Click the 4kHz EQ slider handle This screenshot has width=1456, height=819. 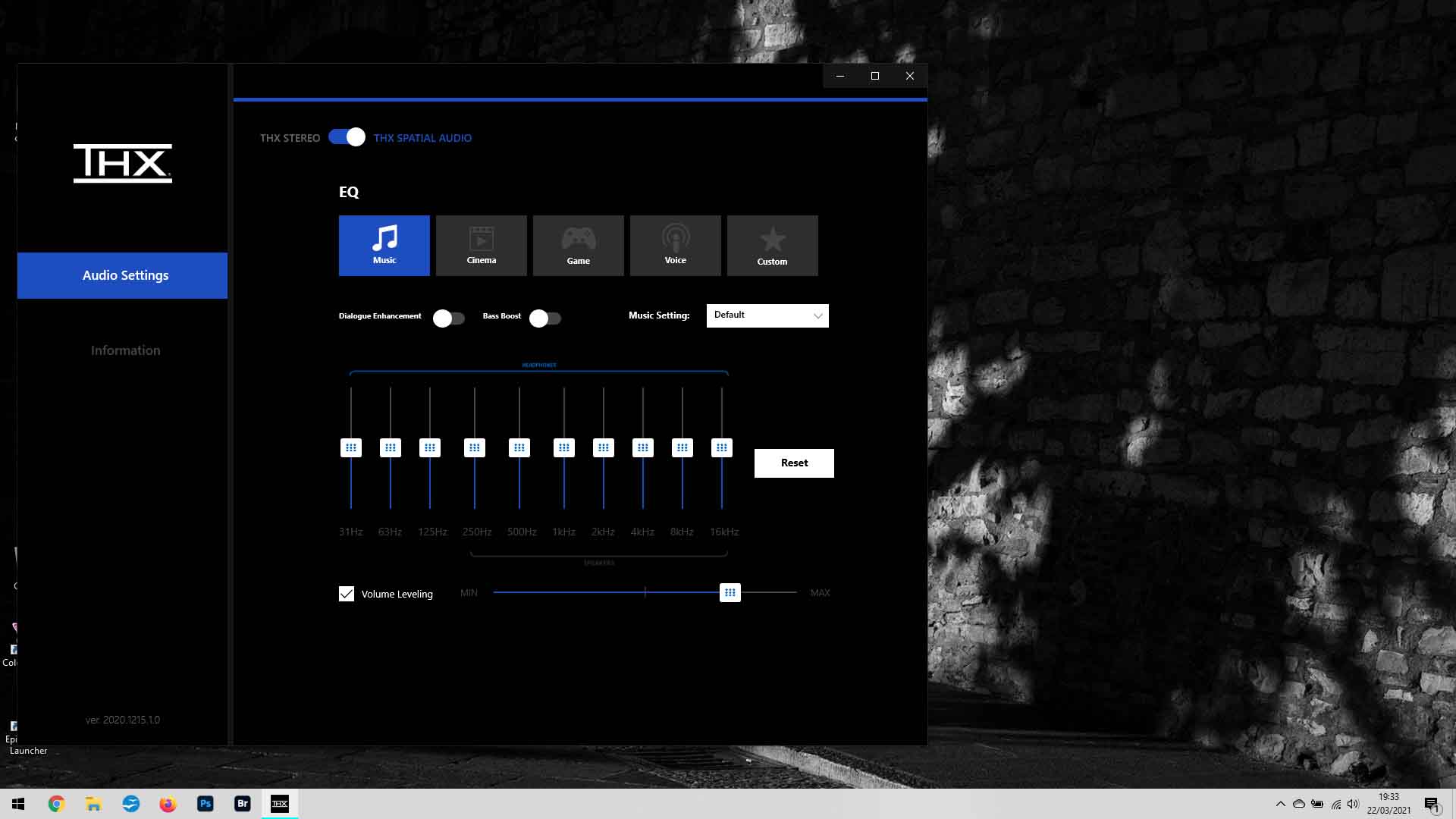643,447
